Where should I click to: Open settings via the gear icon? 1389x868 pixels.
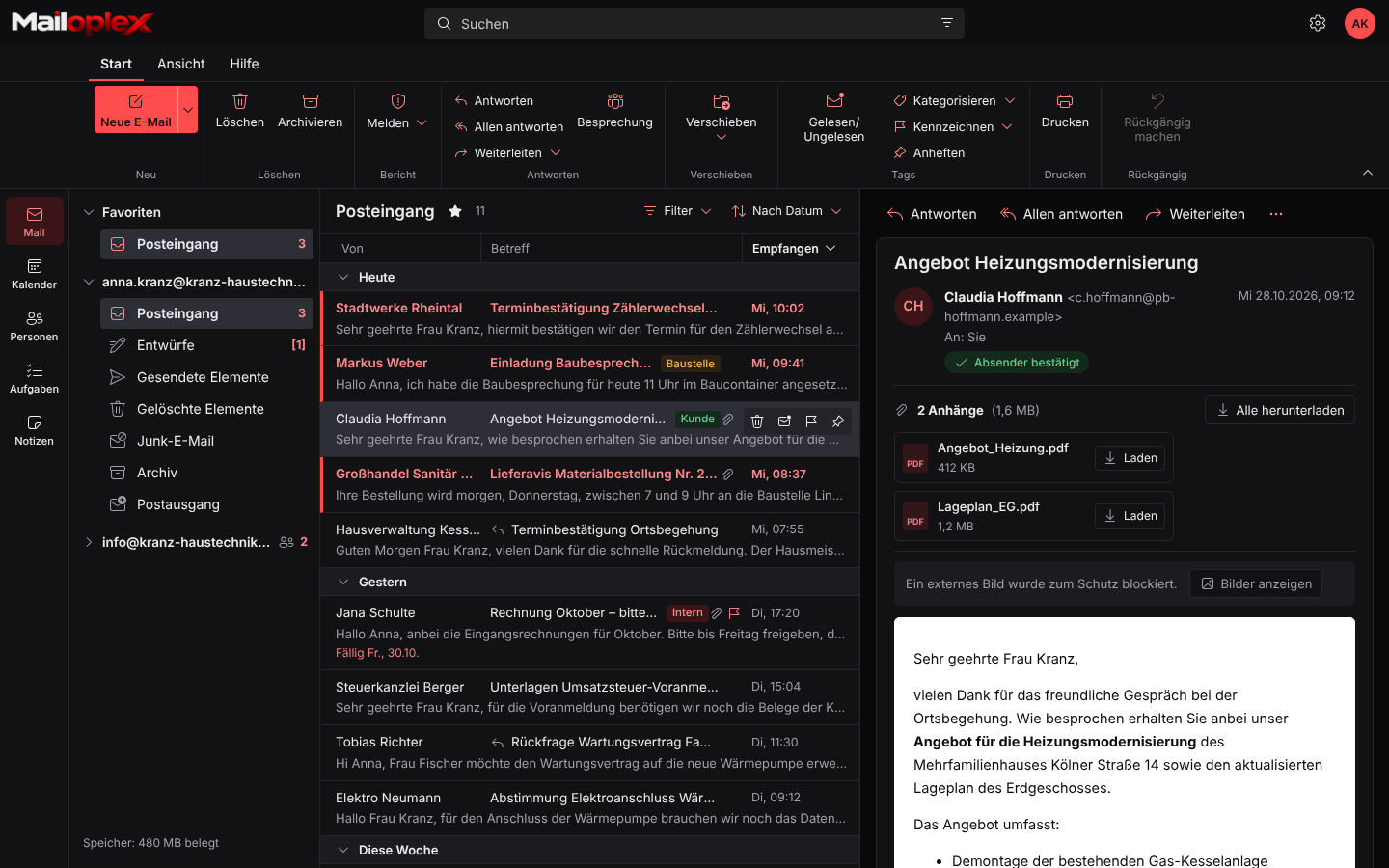(1318, 23)
